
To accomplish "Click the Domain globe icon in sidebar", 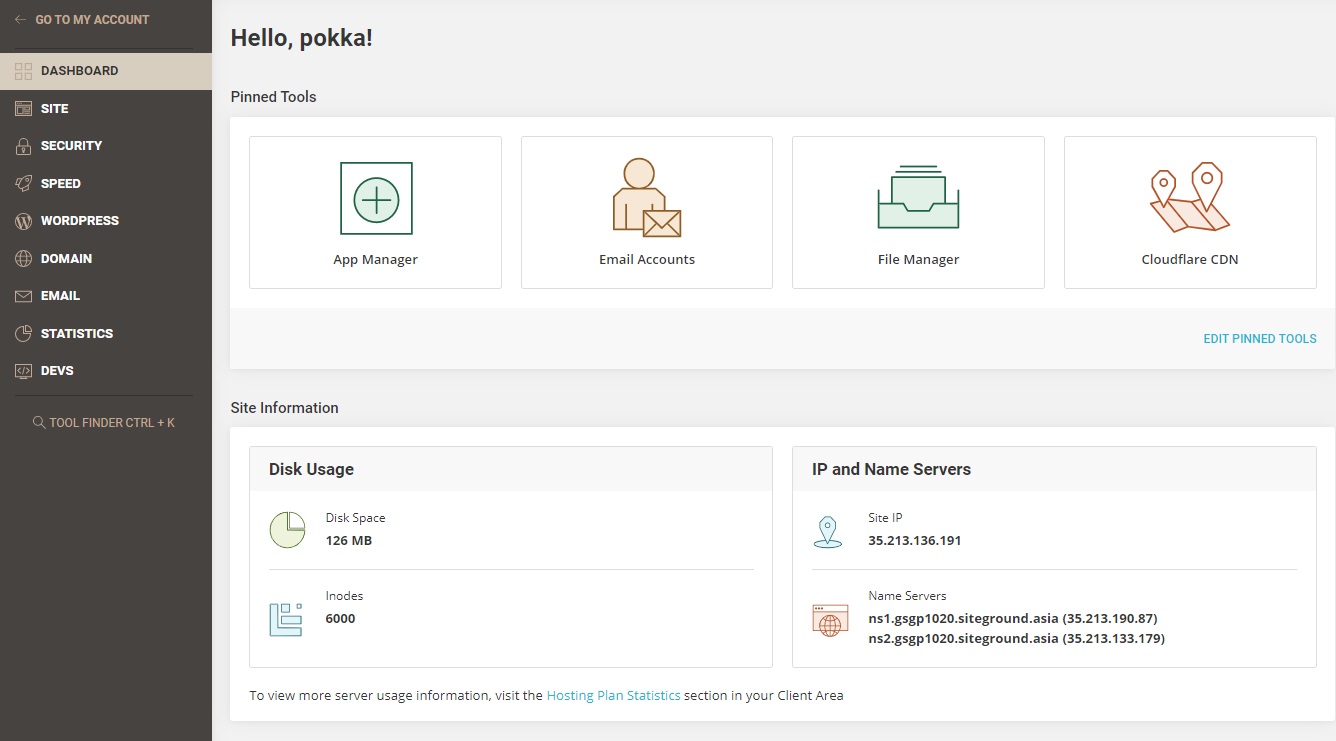I will pos(24,259).
